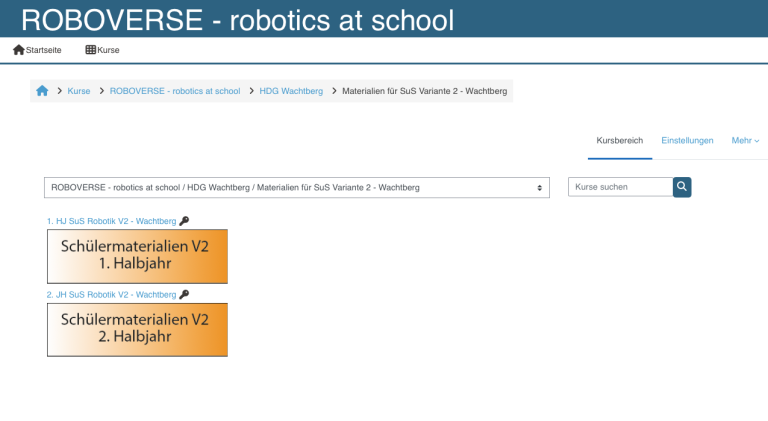
Task: Open the course category dropdown
Action: pos(297,188)
